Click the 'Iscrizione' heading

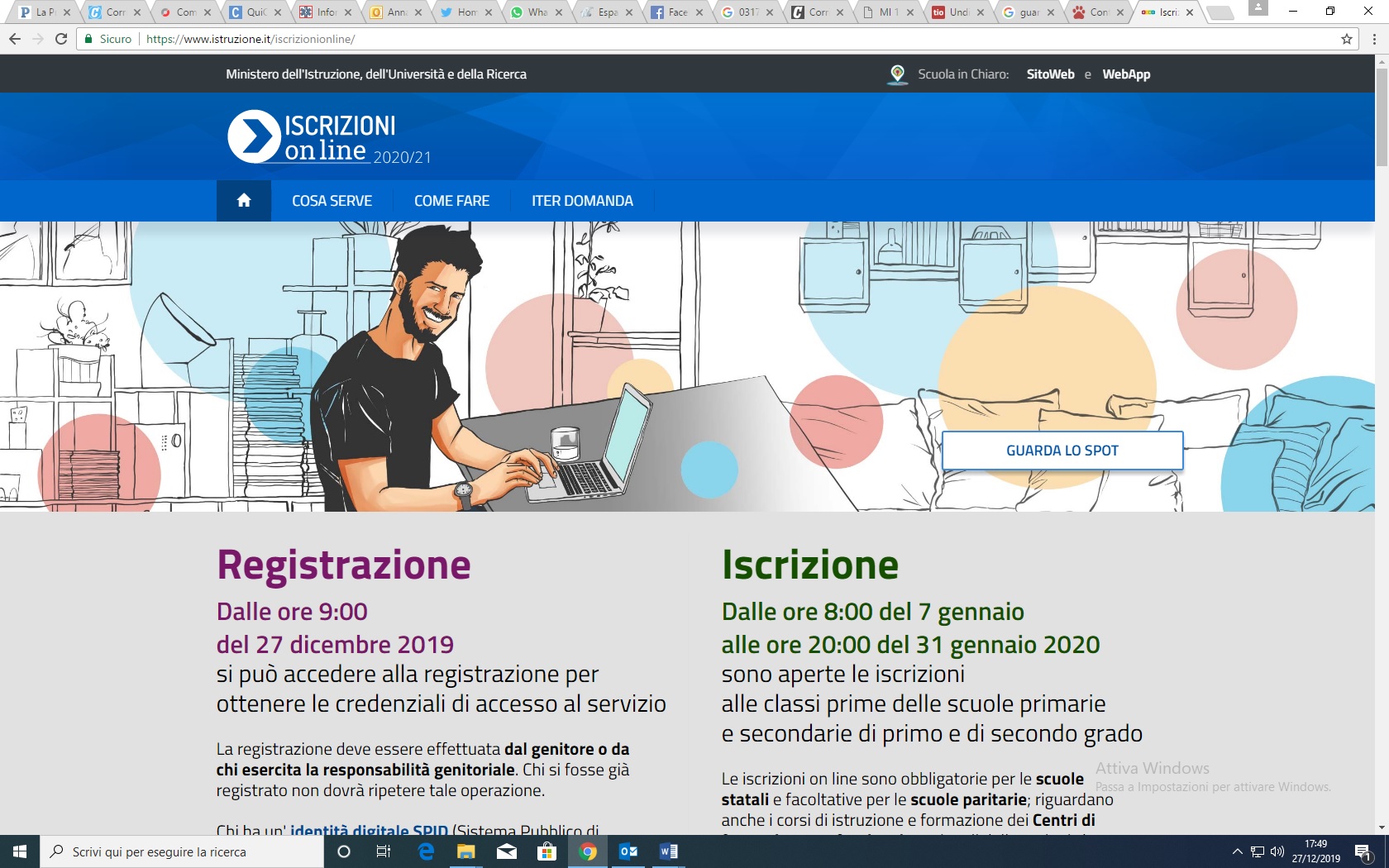point(810,565)
